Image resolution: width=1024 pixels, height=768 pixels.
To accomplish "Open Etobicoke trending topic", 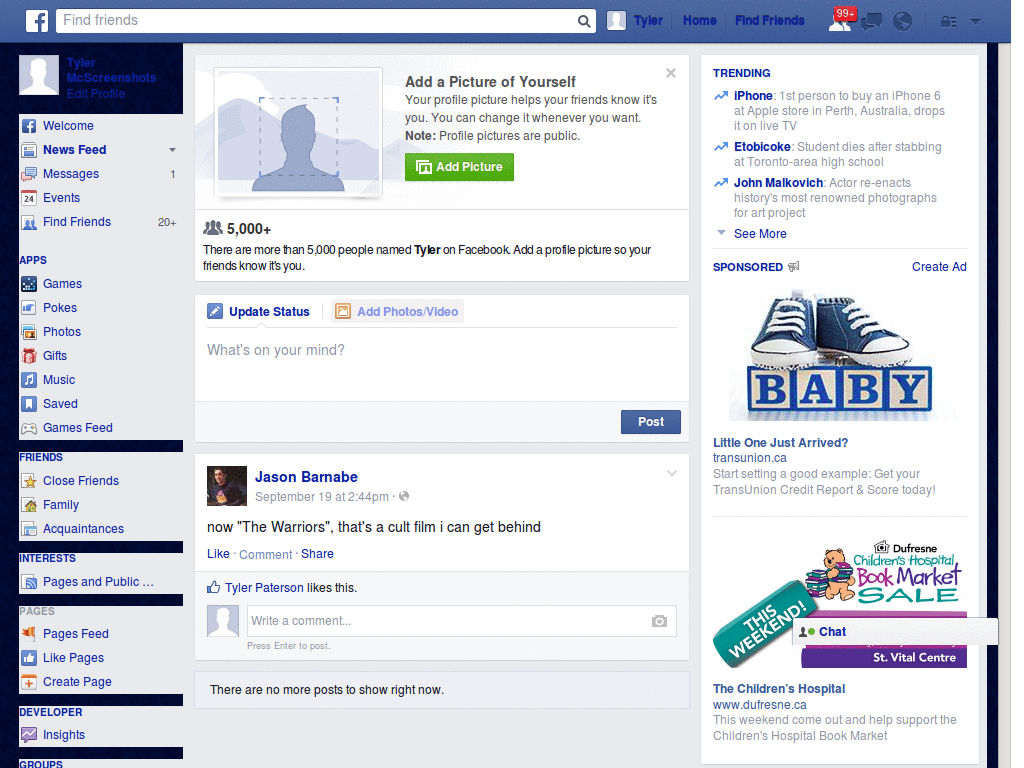I will click(762, 147).
